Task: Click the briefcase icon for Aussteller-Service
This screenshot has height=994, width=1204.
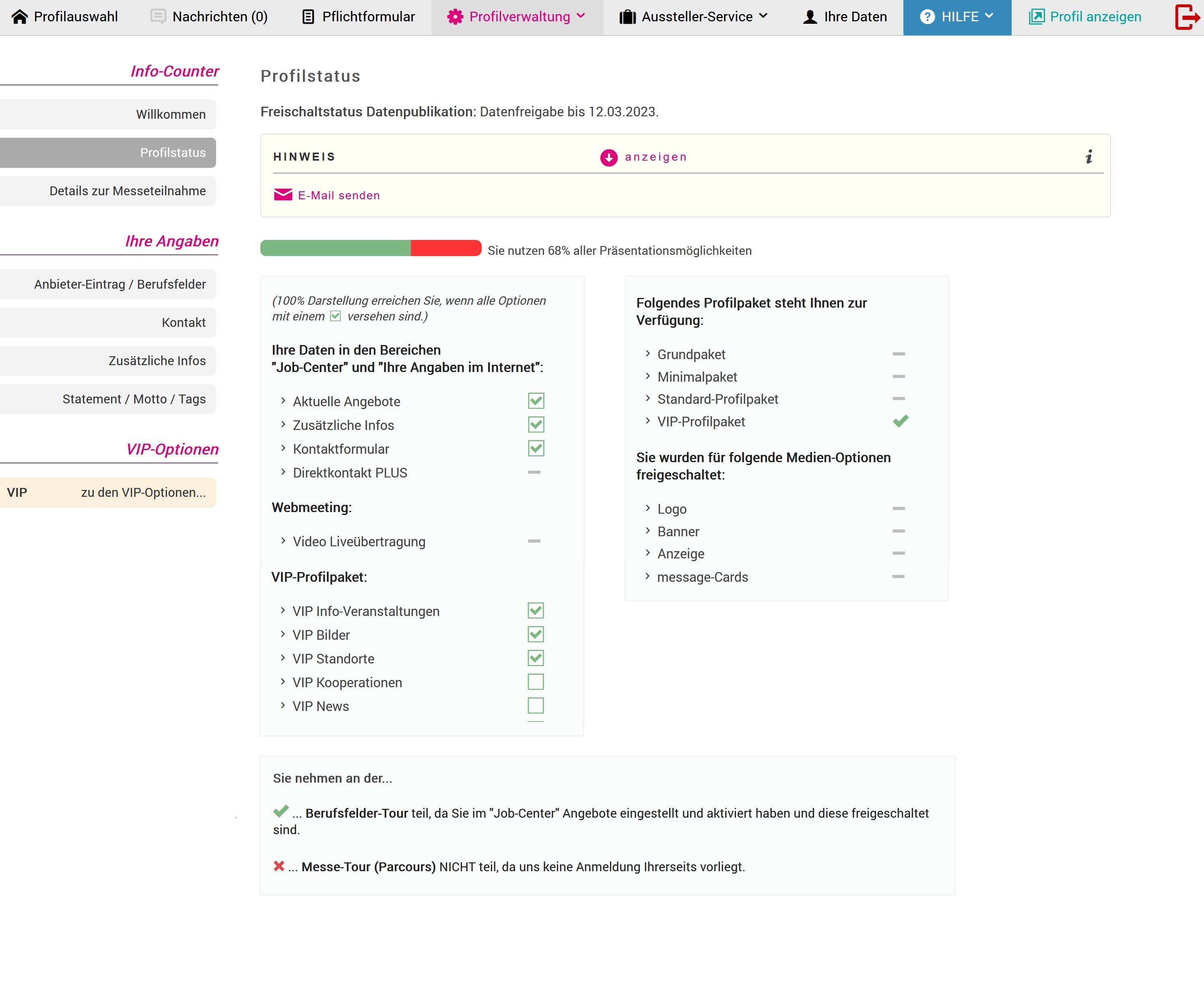Action: click(627, 17)
